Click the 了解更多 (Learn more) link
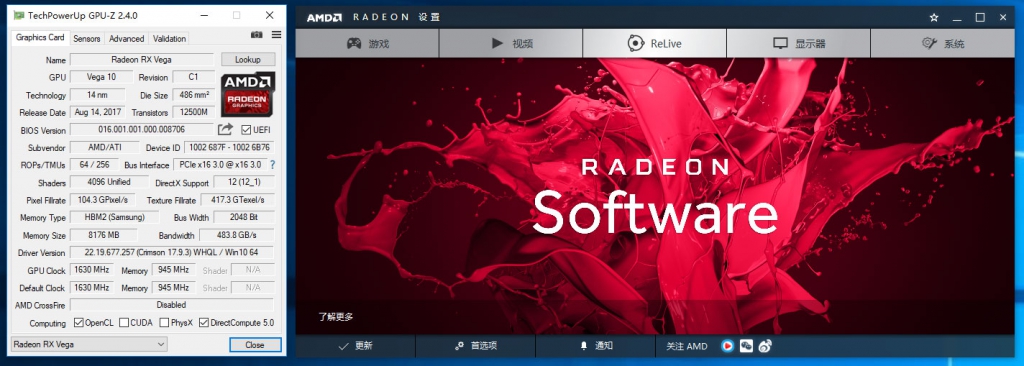 coord(336,317)
